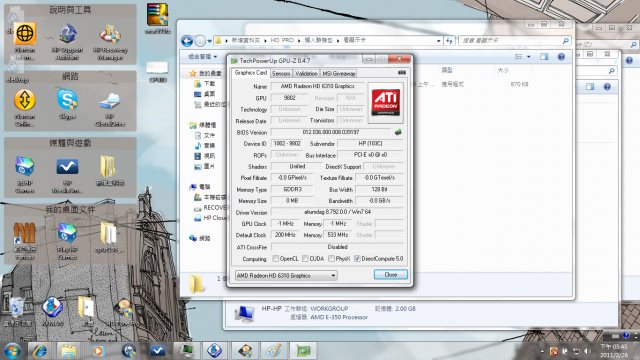Click the Memory Type GDDR3 field

(x=292, y=189)
